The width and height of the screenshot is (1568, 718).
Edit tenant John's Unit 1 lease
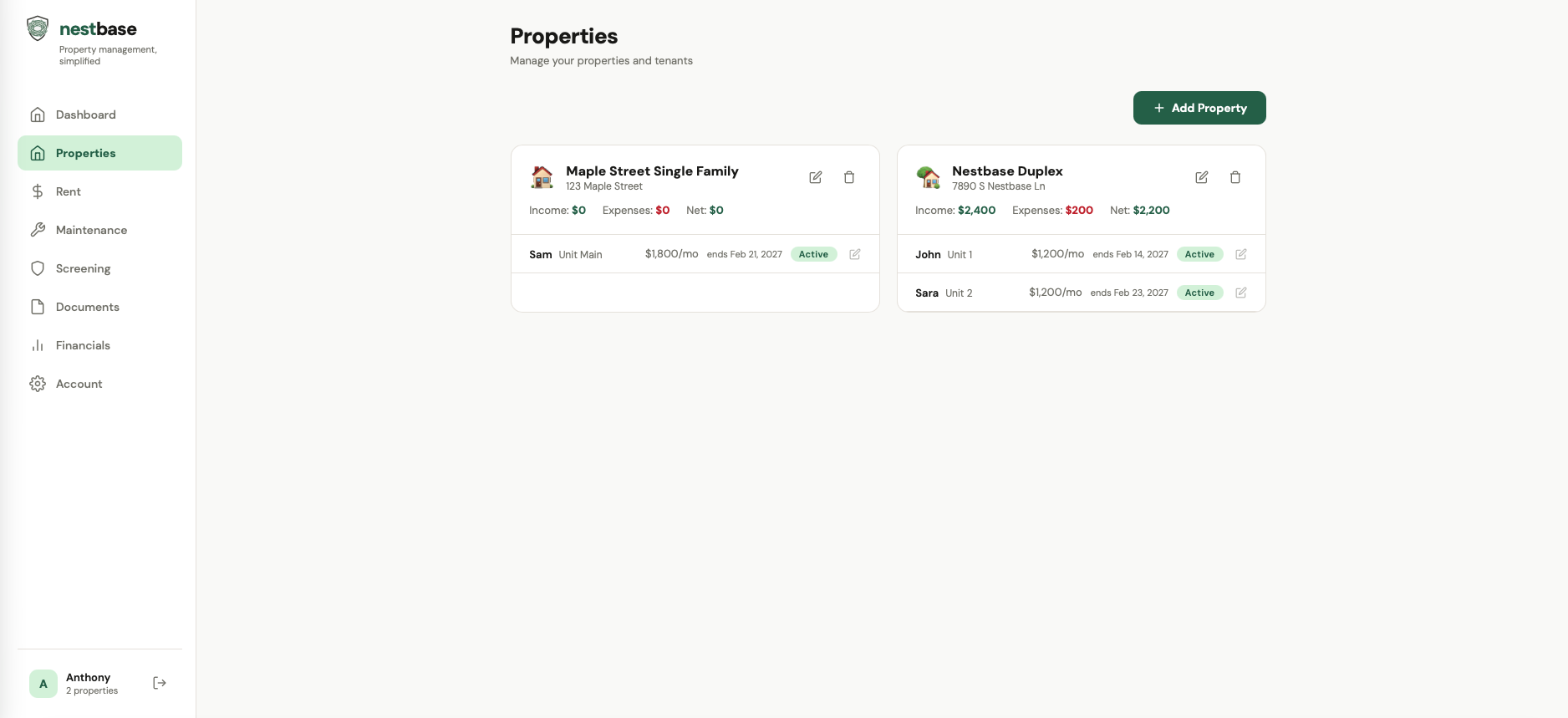click(1240, 254)
